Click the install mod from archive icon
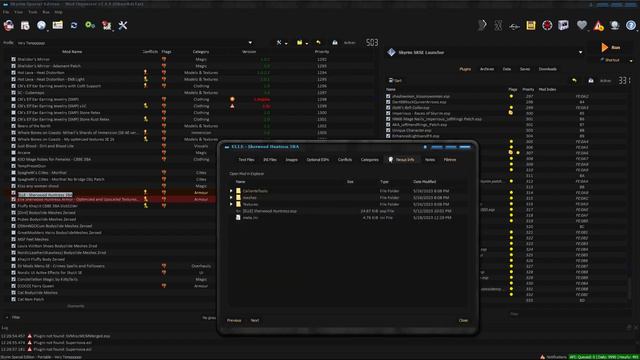 (25, 25)
